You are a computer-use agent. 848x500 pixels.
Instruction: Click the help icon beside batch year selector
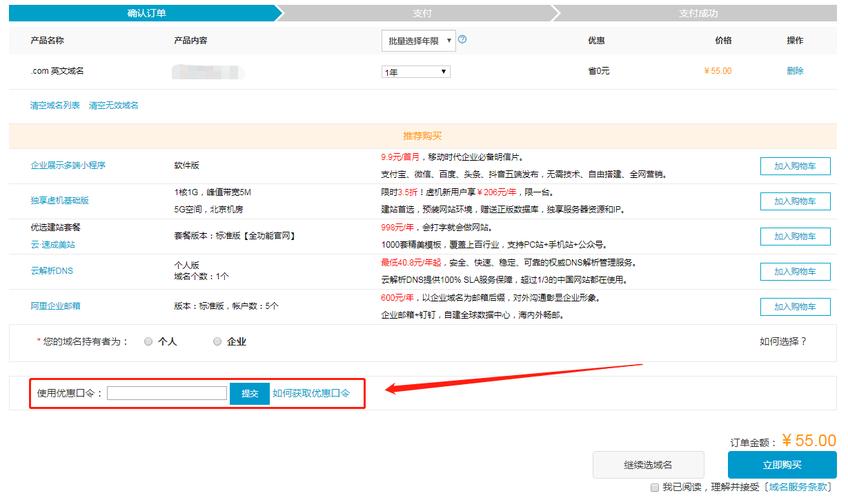click(x=462, y=39)
